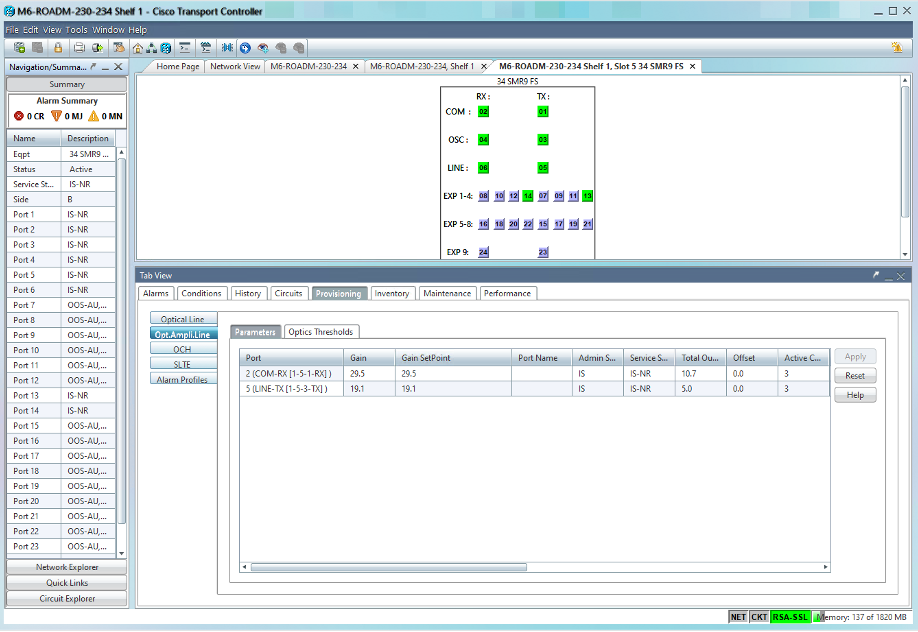918x632 pixels.
Task: Click the globe toolbar icon next to network view
Action: pos(166,48)
